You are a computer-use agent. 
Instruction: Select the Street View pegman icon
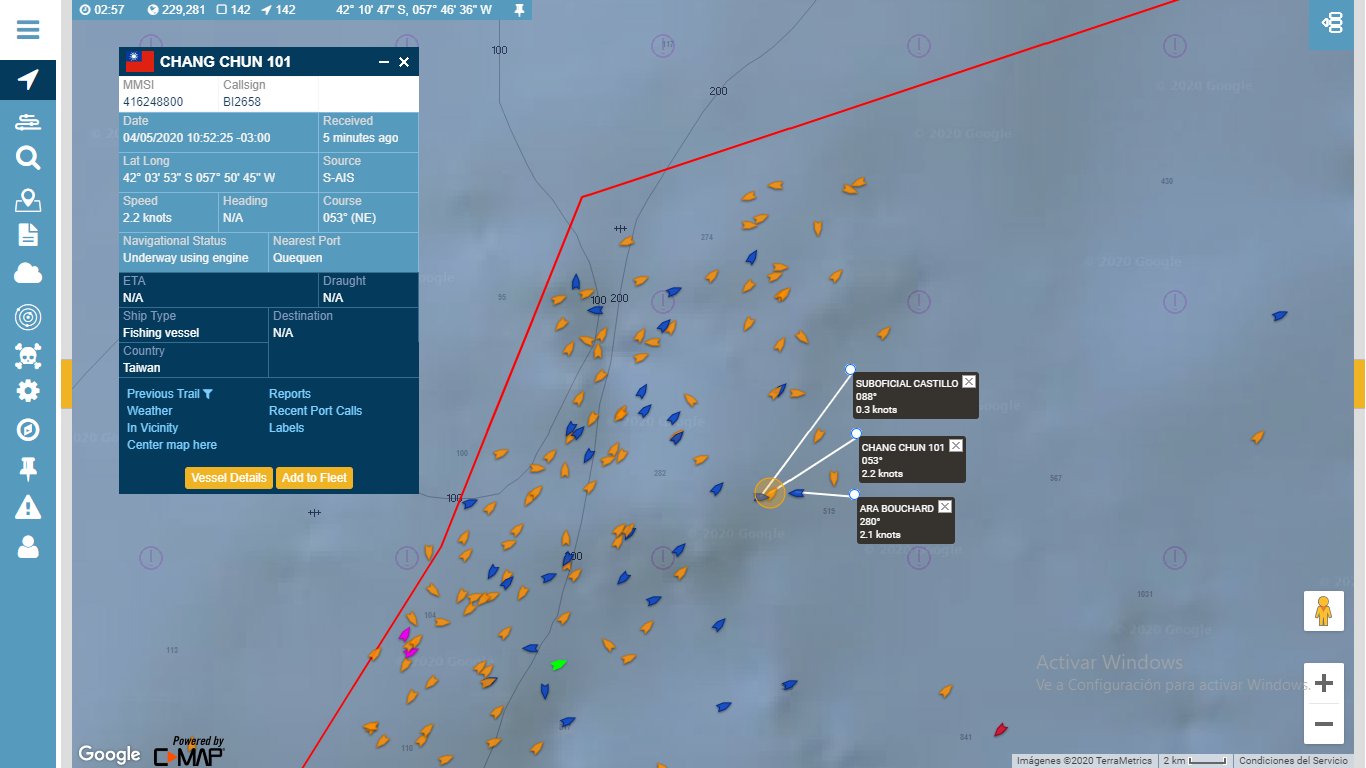pos(1323,610)
